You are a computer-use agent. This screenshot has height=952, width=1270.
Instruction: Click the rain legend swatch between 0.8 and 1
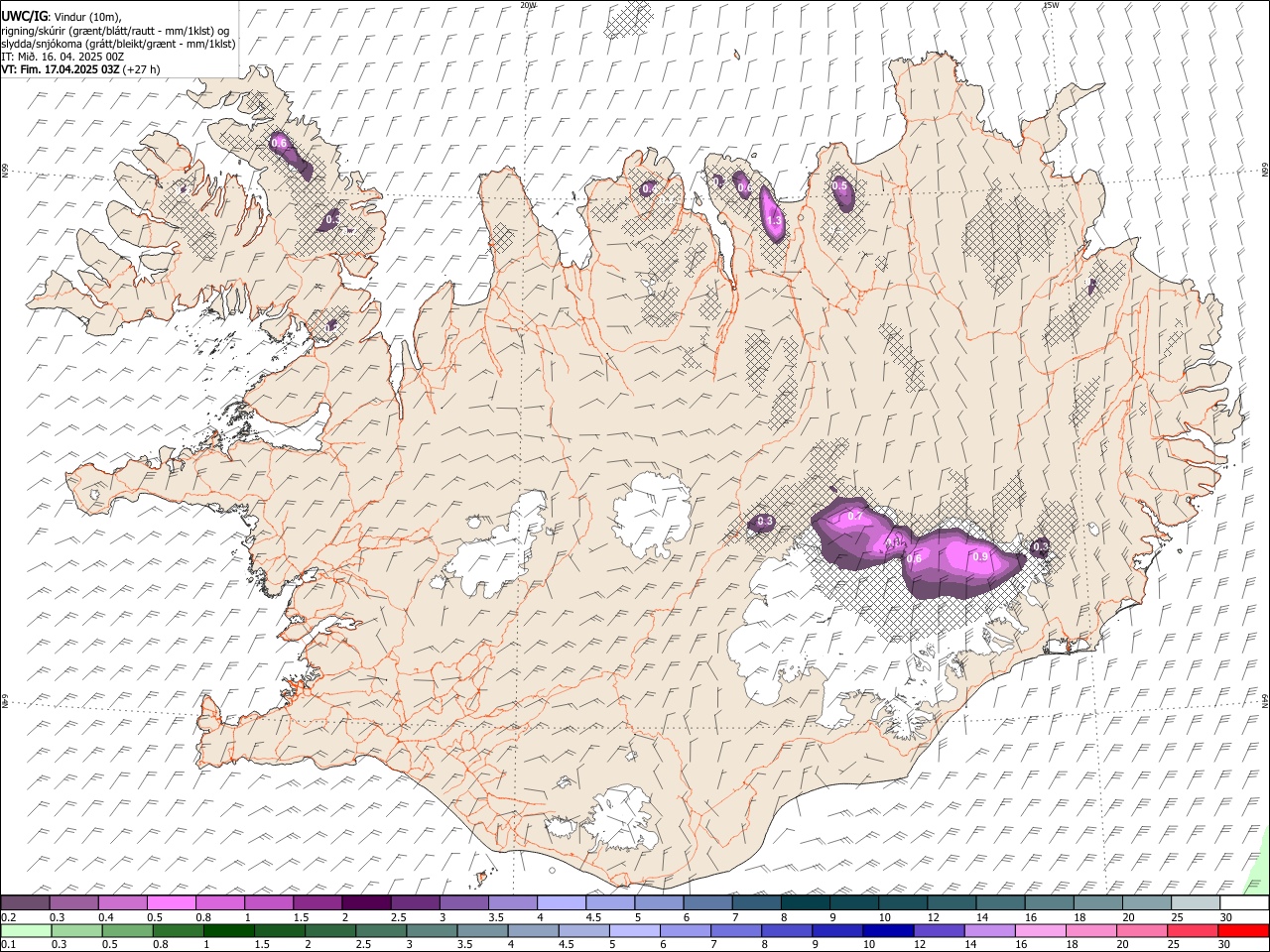coord(179,930)
